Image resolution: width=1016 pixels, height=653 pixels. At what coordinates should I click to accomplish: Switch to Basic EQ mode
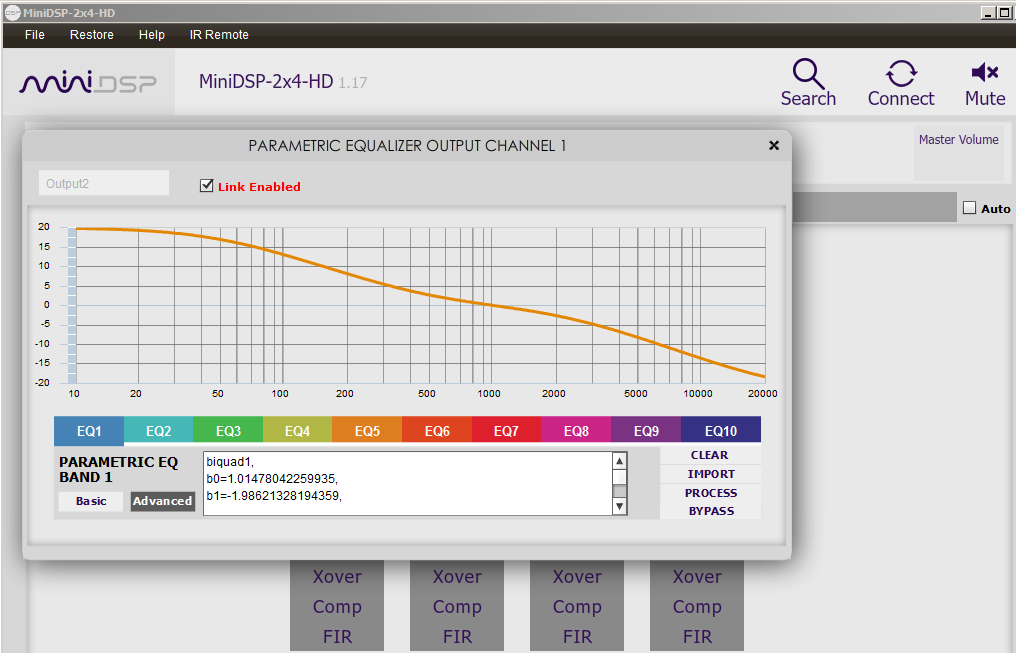click(91, 501)
